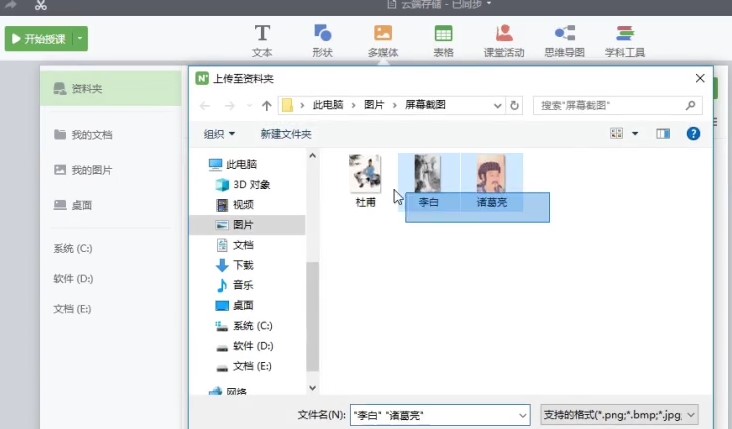Select 文档 (E:) in the left side panel
Screen dimensions: 732x429
pos(72,309)
